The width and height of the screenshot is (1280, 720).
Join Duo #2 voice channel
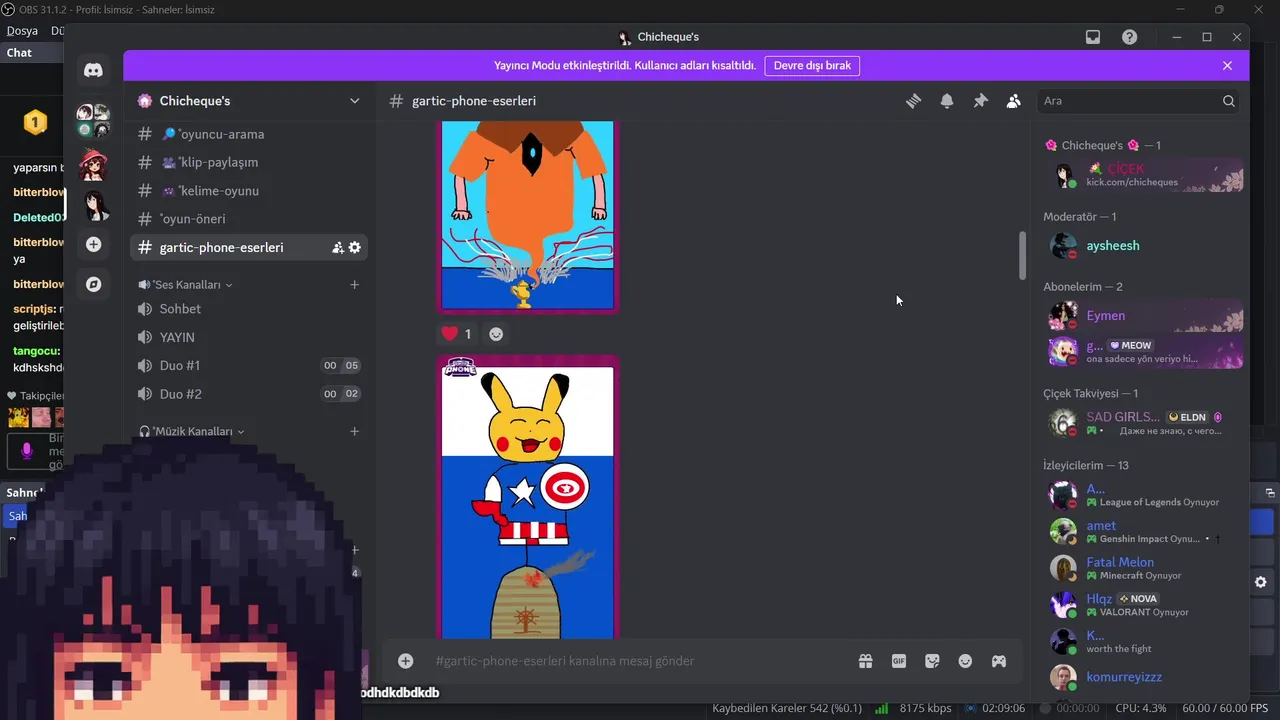(249, 394)
